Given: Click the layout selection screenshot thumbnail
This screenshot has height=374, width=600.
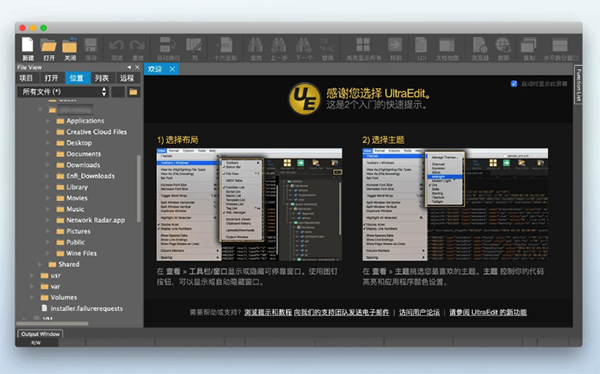Looking at the screenshot, I should click(249, 204).
